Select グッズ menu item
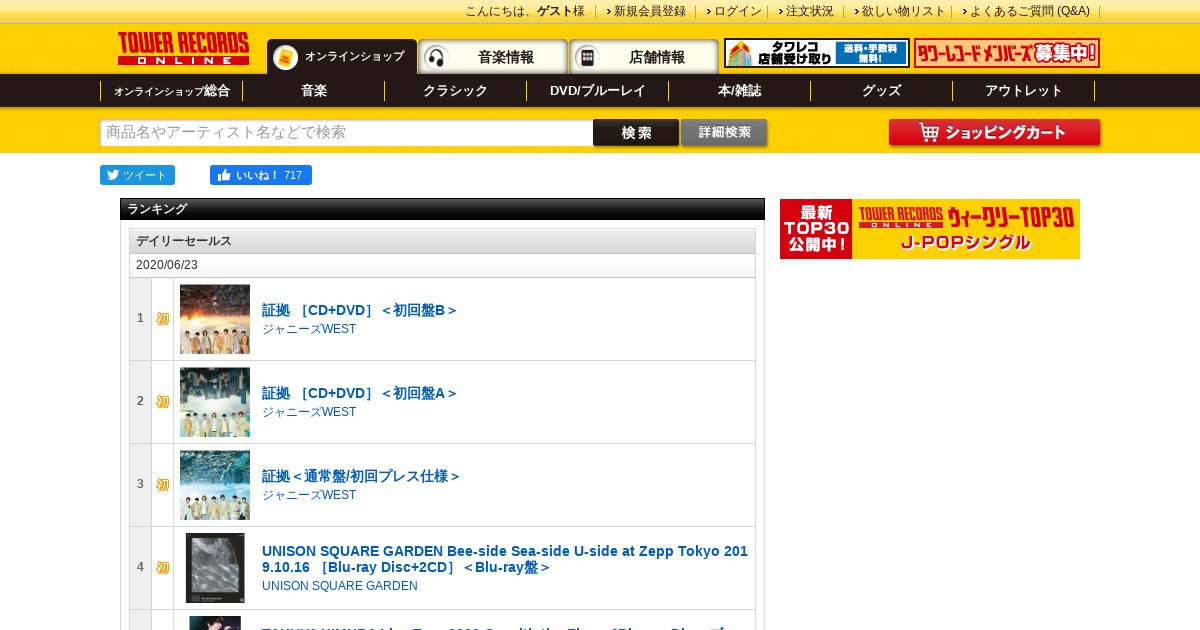1200x630 pixels. tap(882, 91)
